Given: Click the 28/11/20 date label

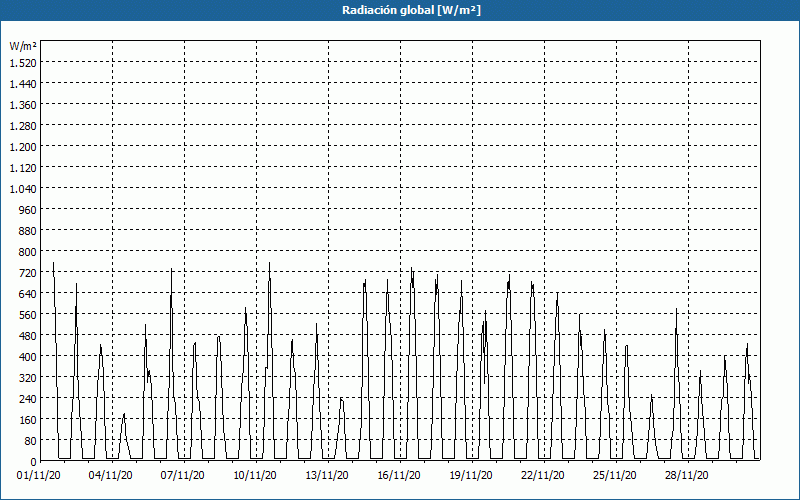Looking at the screenshot, I should tap(686, 476).
